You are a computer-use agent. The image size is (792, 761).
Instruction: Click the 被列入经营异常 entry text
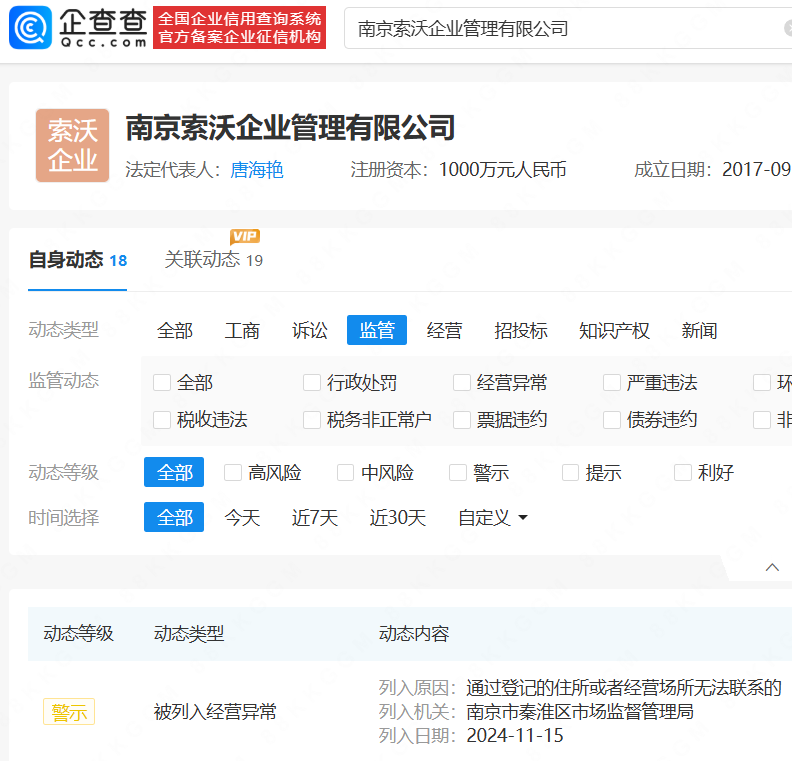[x=215, y=712]
